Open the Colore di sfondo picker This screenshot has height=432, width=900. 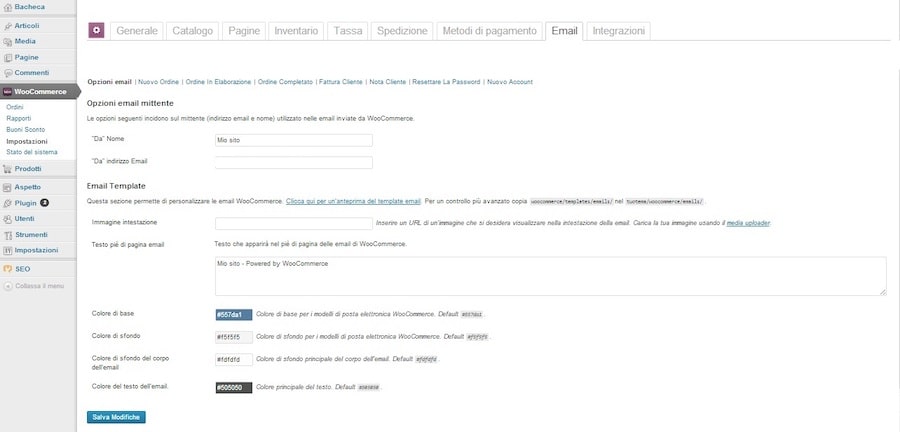click(x=234, y=337)
